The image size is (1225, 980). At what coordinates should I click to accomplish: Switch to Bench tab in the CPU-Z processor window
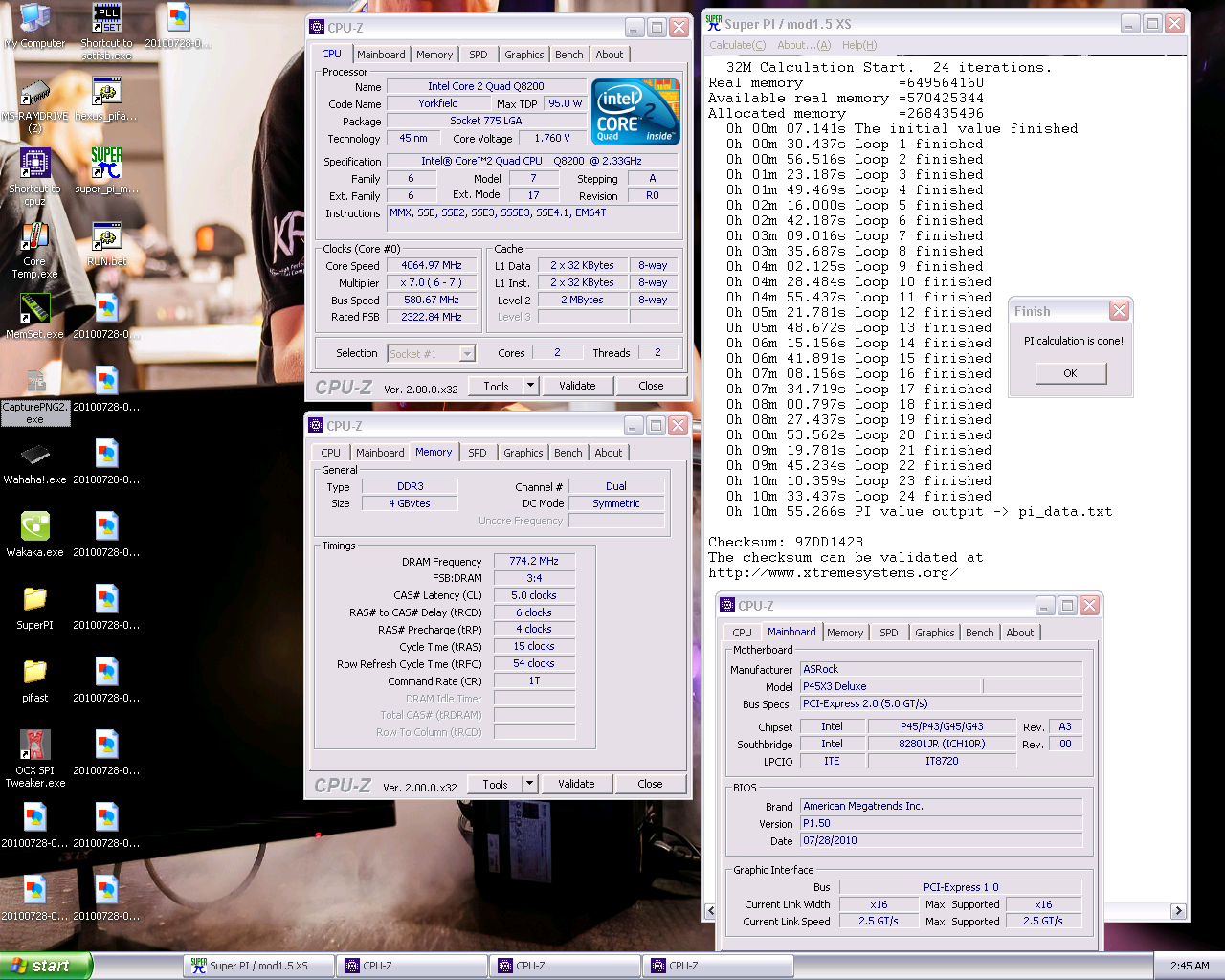569,55
